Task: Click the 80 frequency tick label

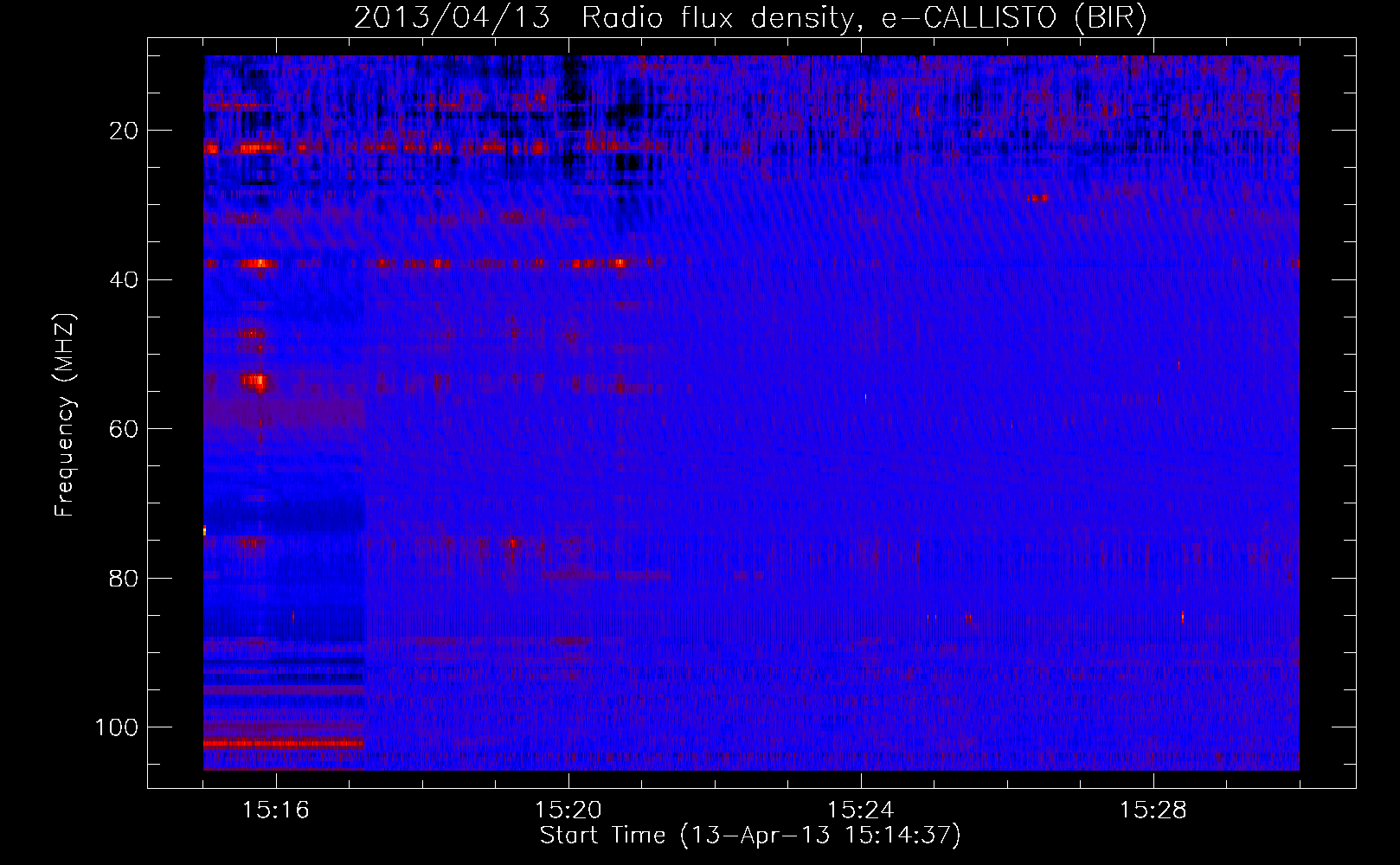Action: pyautogui.click(x=124, y=578)
